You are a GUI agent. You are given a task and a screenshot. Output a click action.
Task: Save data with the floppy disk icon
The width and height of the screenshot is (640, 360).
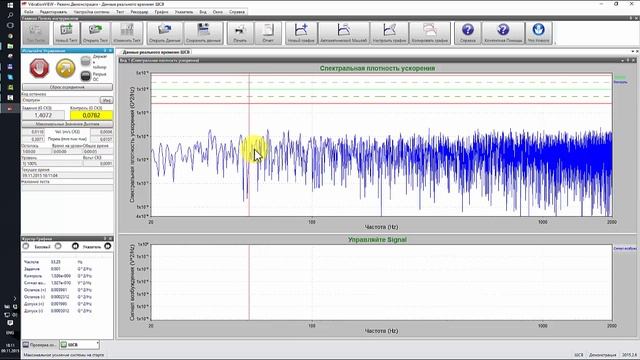click(203, 33)
